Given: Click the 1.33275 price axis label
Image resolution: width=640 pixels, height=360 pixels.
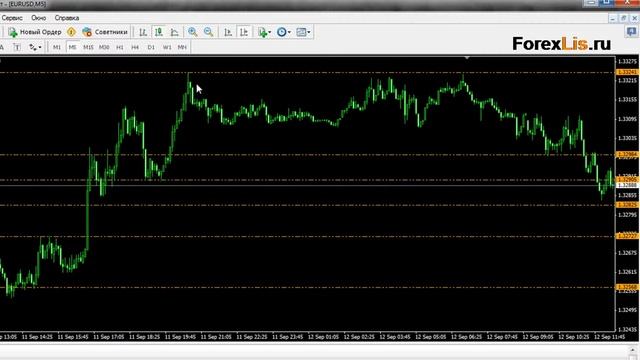Looking at the screenshot, I should point(627,62).
